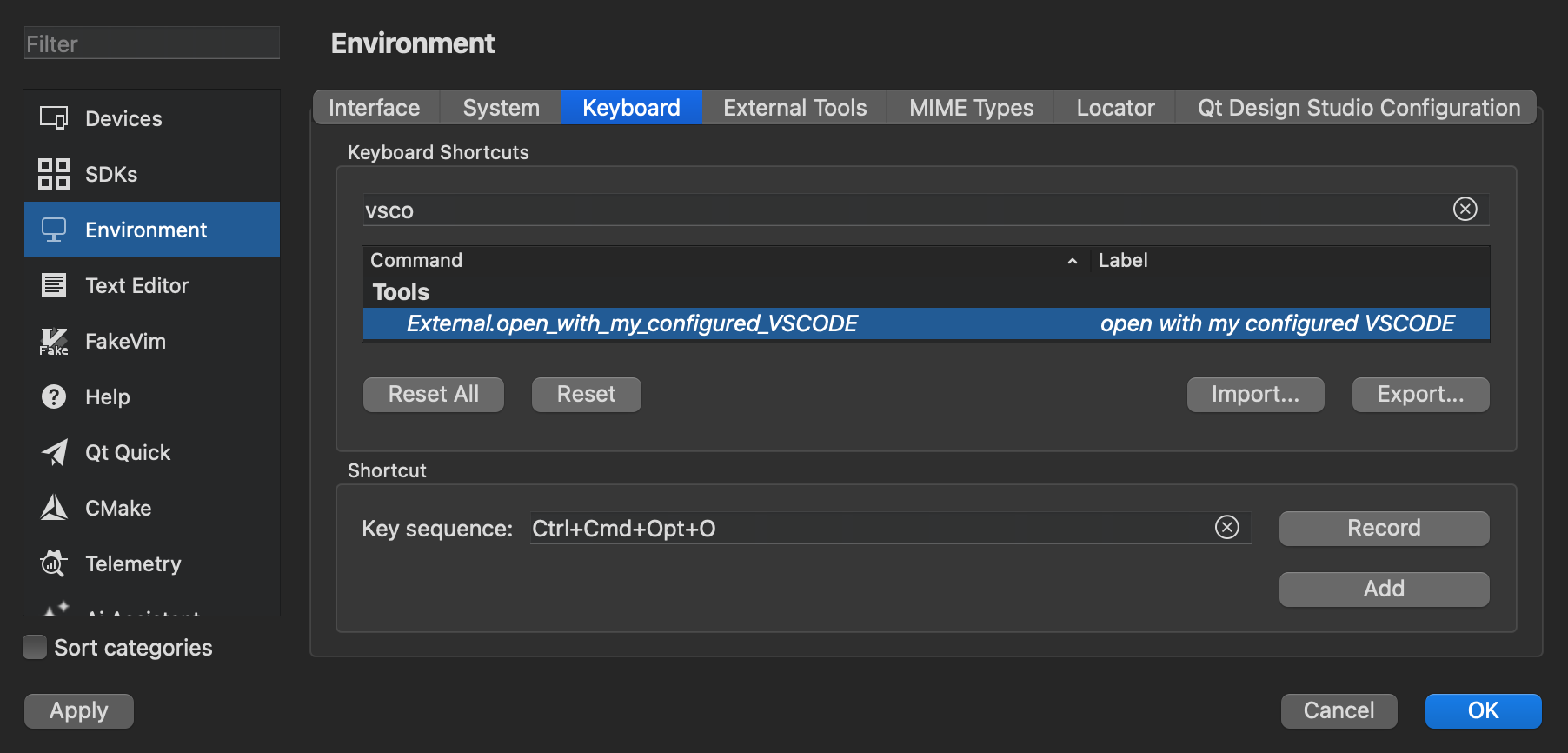Click the sidebar Filter input field
1568x753 pixels.
pyautogui.click(x=152, y=43)
